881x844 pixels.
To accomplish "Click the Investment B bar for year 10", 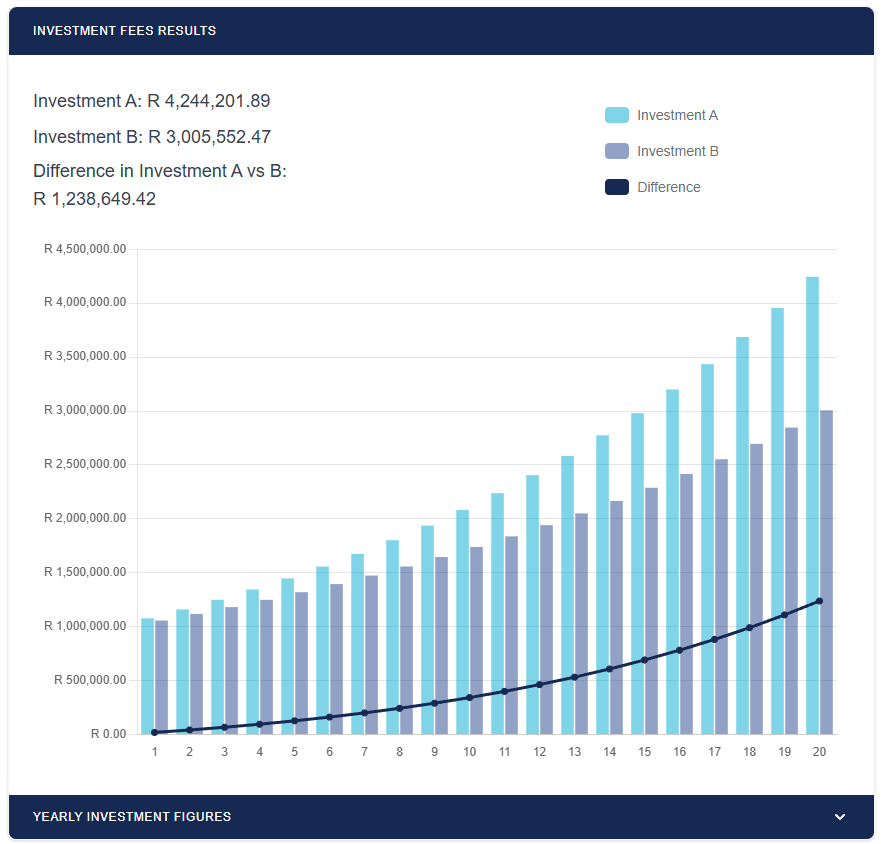I will coord(476,640).
